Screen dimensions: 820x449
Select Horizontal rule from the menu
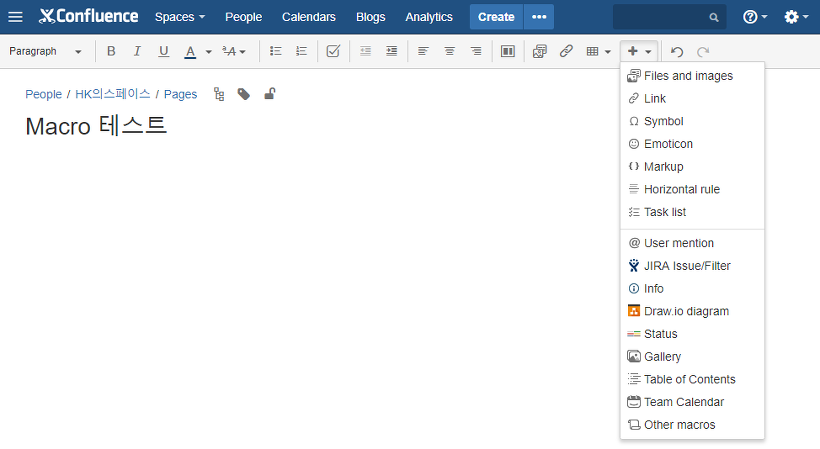click(692, 189)
